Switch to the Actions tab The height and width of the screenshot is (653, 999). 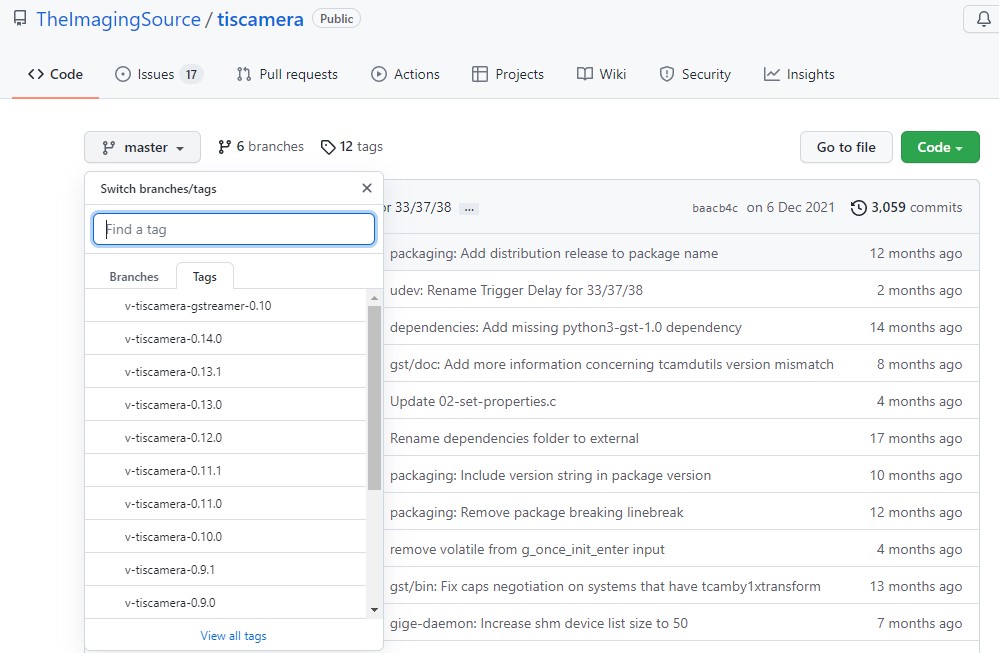tap(405, 75)
